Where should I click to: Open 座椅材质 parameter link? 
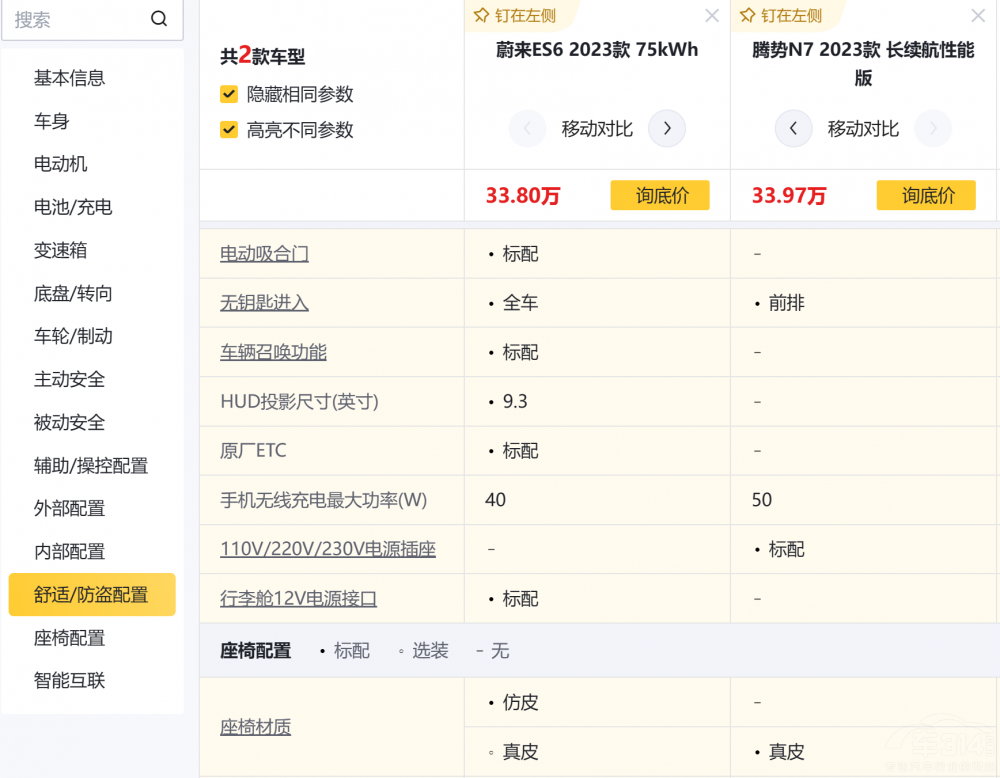[x=255, y=727]
